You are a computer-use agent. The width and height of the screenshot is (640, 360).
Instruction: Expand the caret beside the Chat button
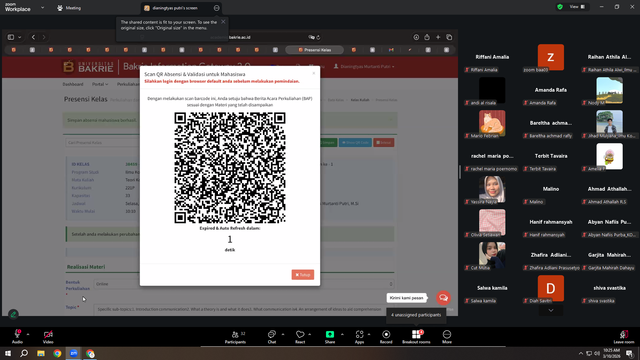coord(283,334)
